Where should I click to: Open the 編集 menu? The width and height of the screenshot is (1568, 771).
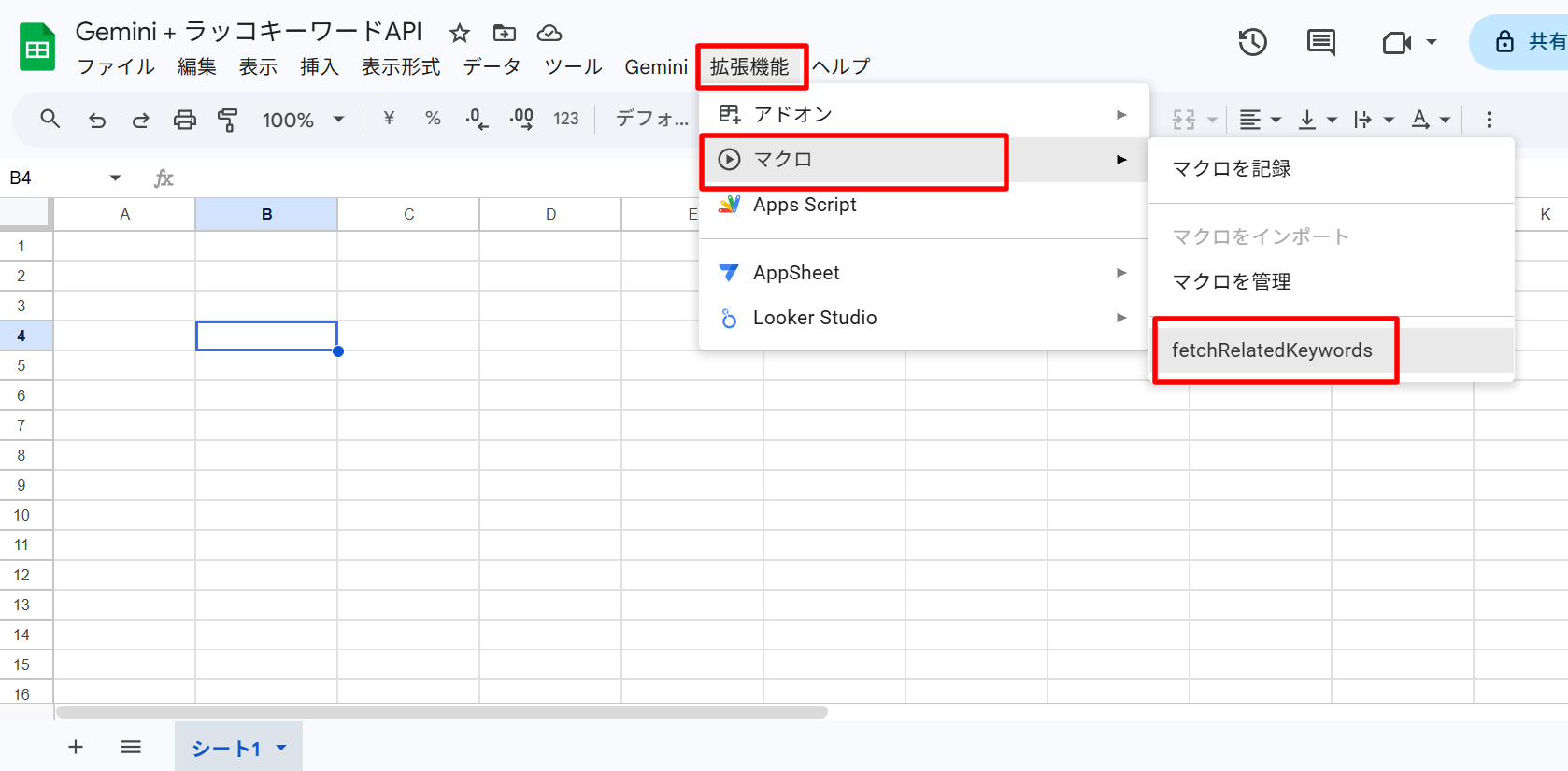(197, 66)
